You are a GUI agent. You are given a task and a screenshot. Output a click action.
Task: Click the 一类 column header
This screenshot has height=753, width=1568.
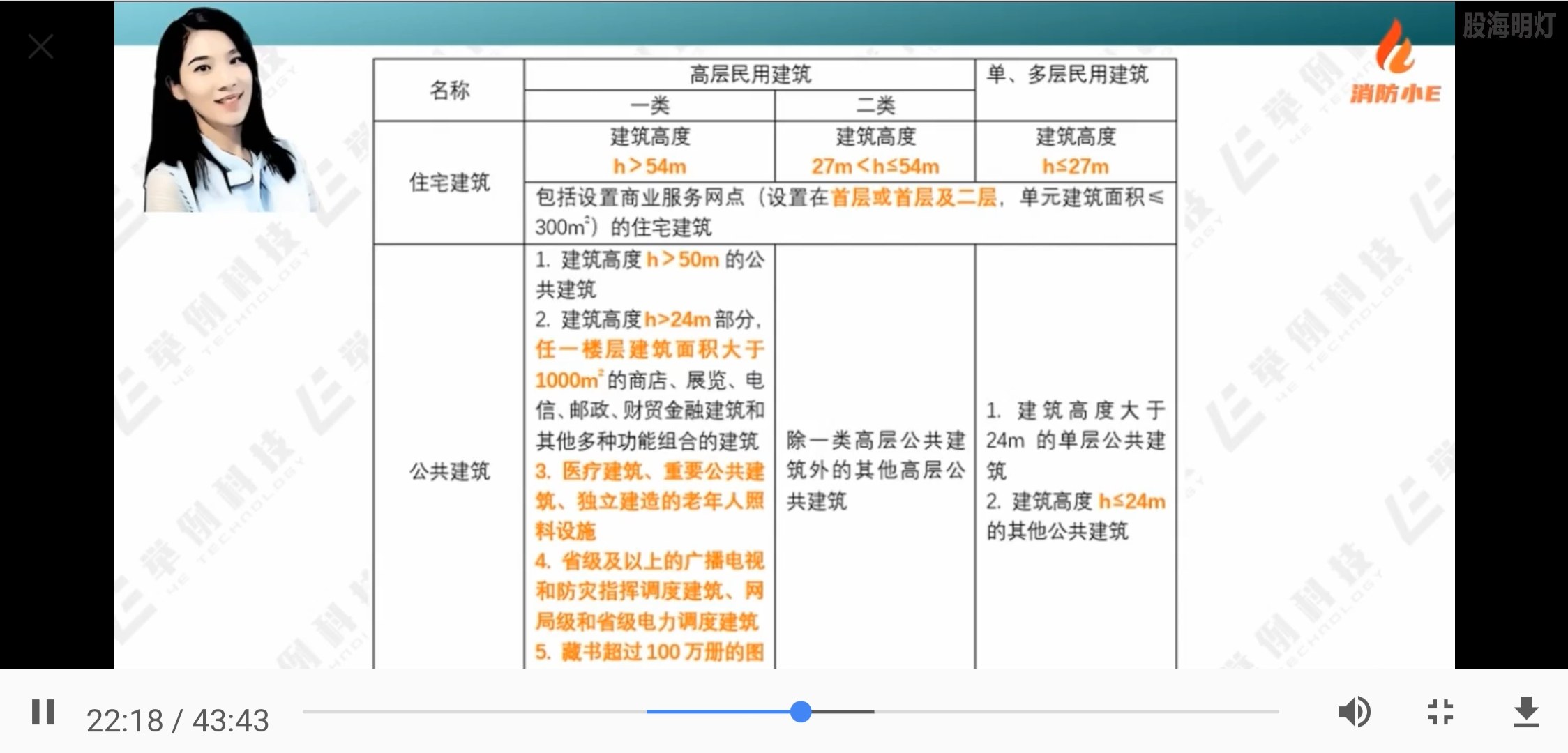click(x=649, y=105)
